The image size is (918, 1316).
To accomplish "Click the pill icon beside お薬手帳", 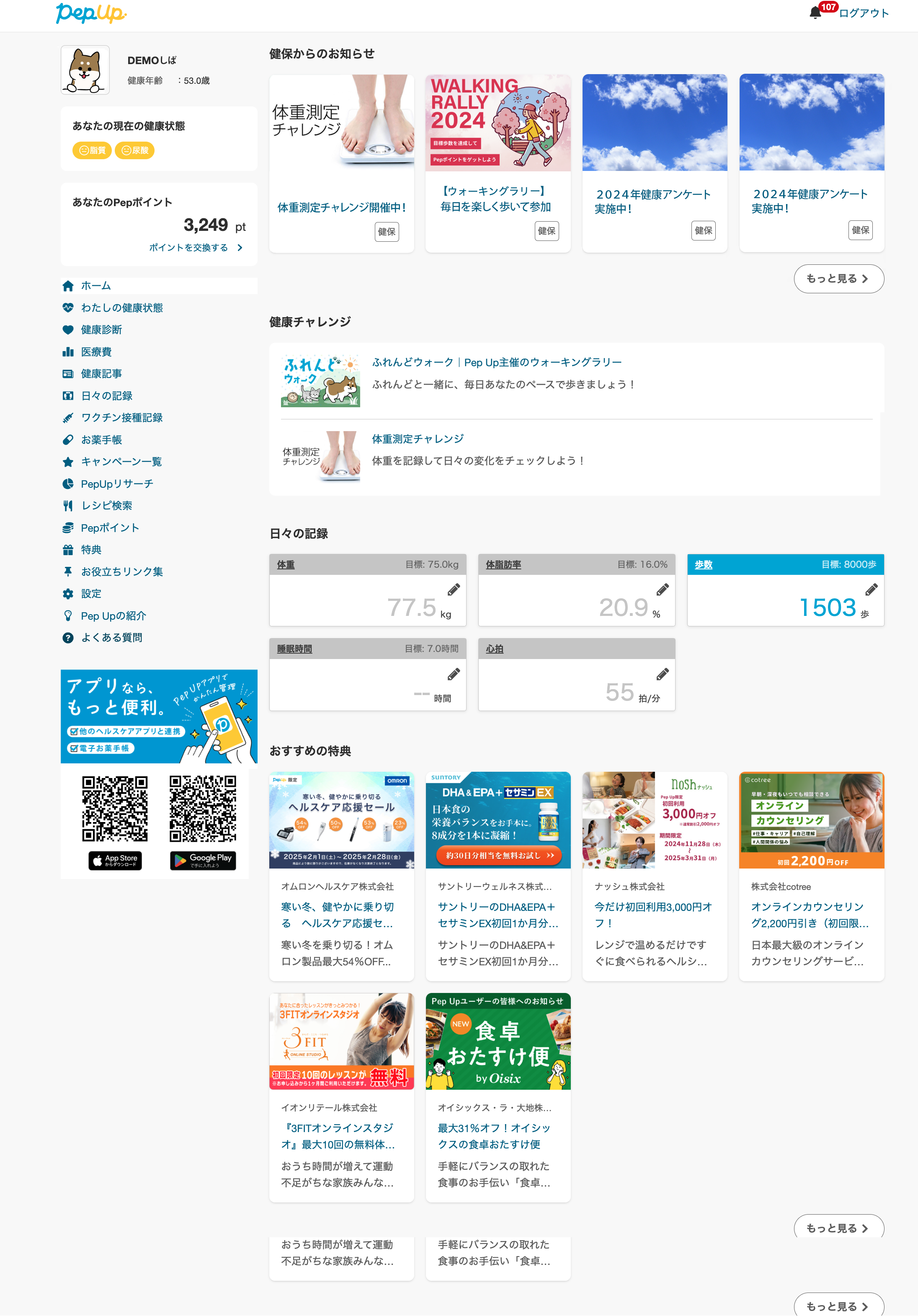I will pos(68,440).
